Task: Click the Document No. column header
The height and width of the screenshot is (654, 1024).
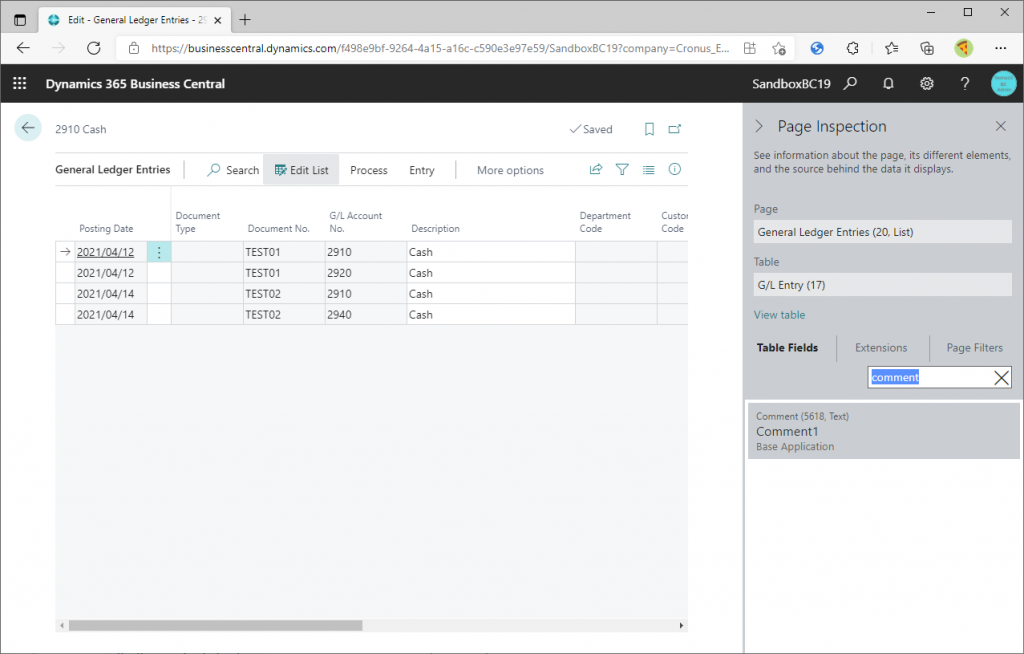Action: tap(278, 228)
